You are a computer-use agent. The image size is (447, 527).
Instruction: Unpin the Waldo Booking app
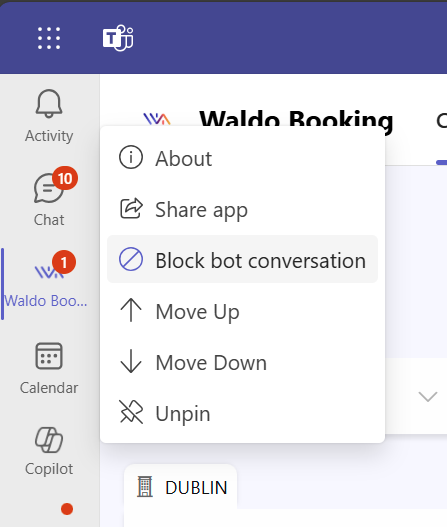click(x=242, y=413)
